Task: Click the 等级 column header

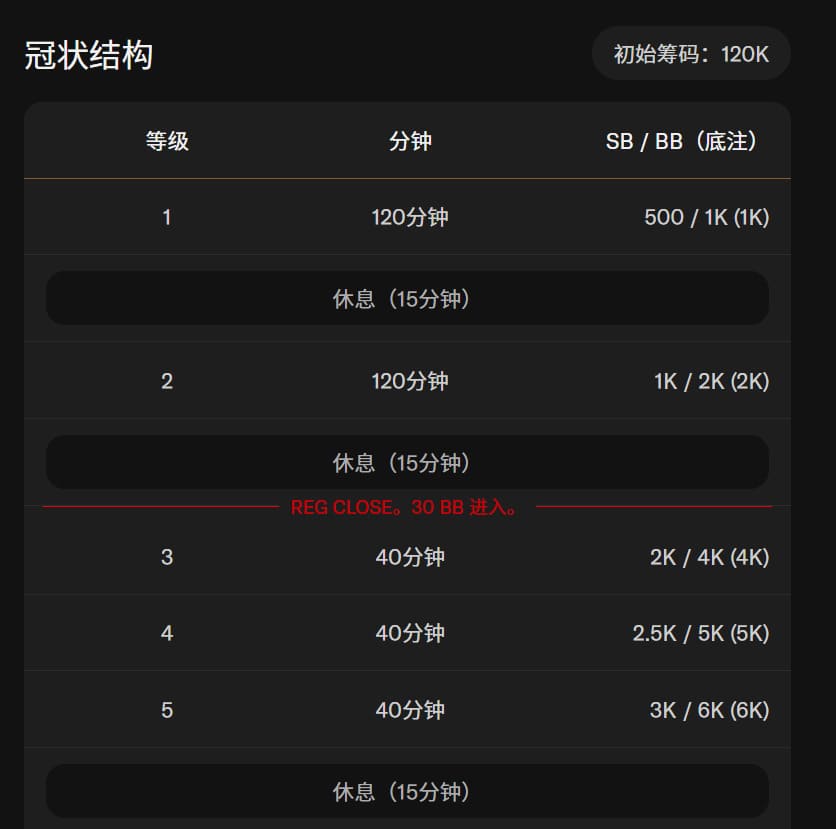Action: (x=167, y=141)
